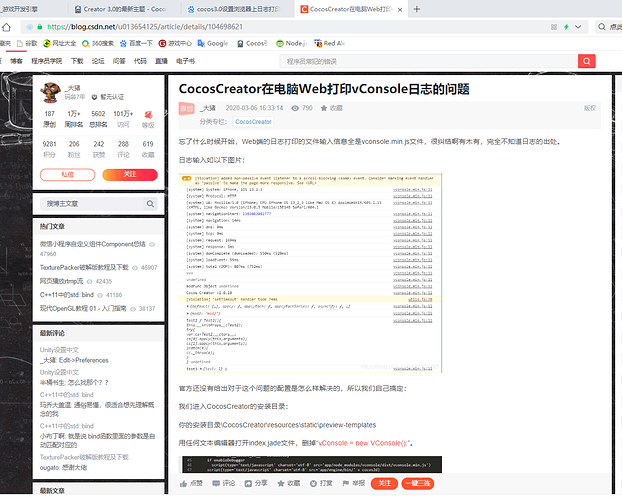This screenshot has height=500, width=622.
Task: Click the CSDN site search input field
Action: point(428,62)
